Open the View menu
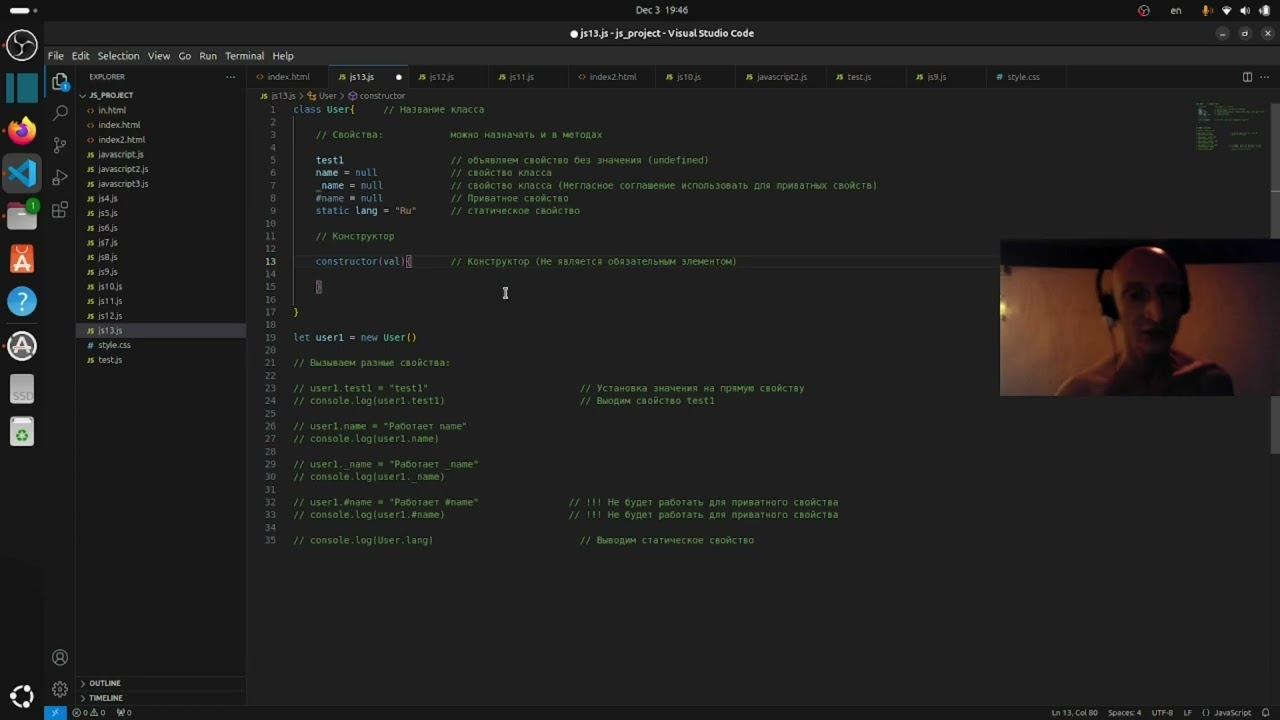The width and height of the screenshot is (1280, 720). click(x=159, y=56)
